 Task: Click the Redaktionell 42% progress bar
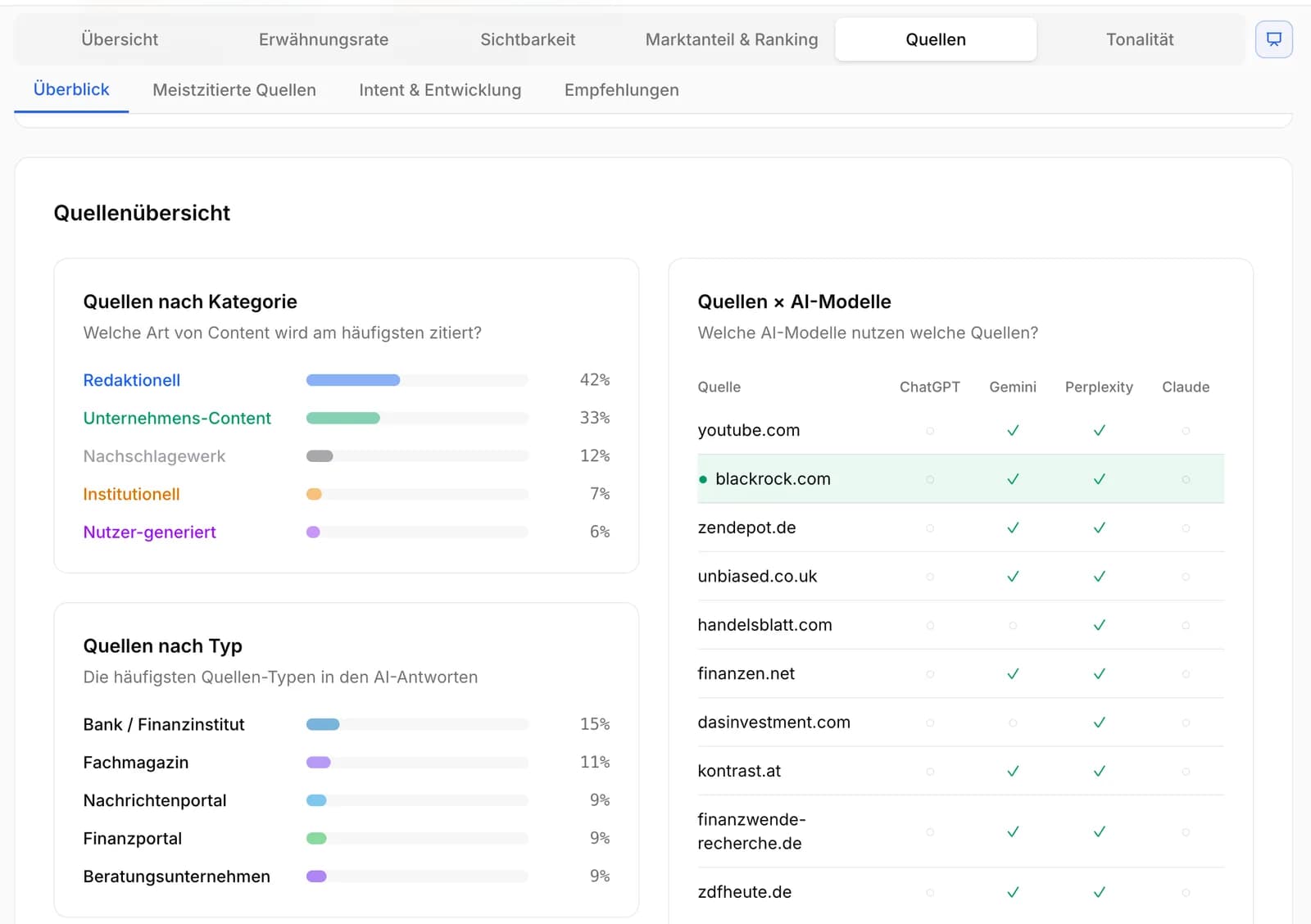click(x=417, y=380)
